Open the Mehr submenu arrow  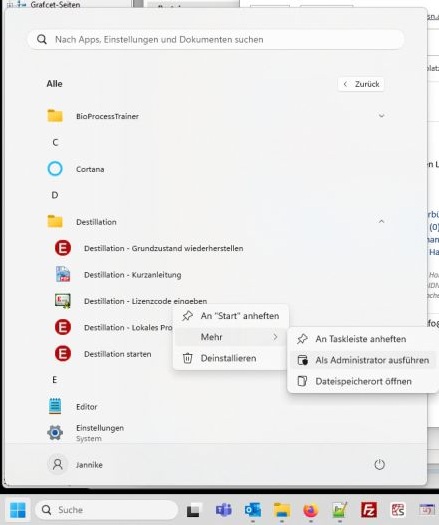(275, 337)
